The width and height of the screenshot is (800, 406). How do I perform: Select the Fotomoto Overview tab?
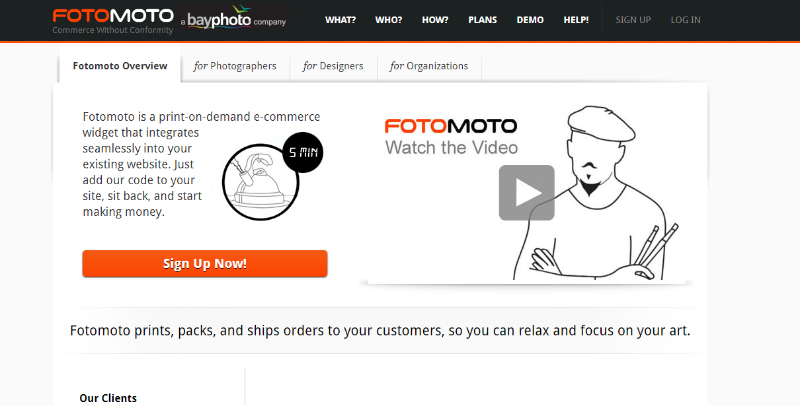coord(120,65)
